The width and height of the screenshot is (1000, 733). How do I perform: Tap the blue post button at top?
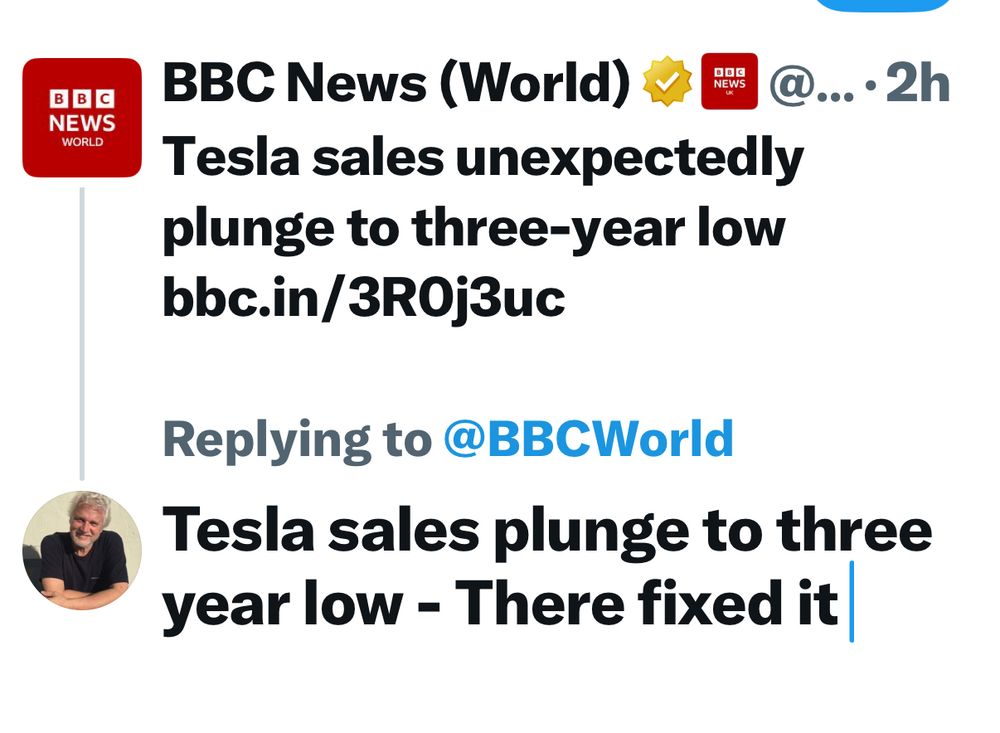(884, 4)
